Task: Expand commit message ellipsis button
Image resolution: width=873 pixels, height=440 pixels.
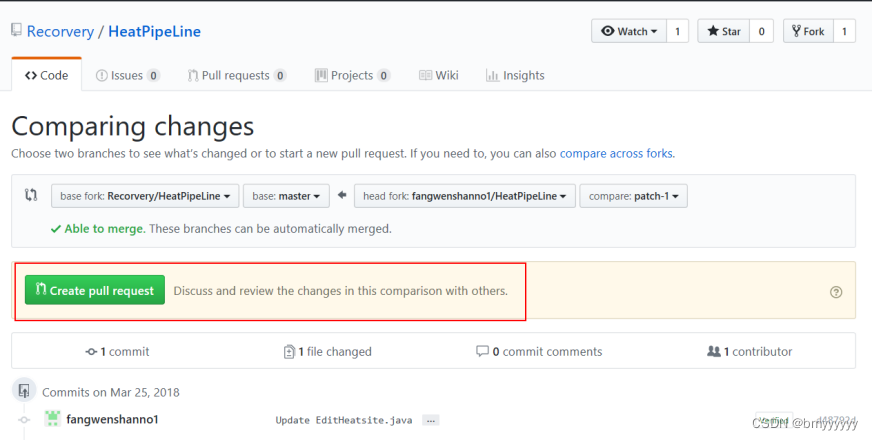Action: (x=430, y=421)
